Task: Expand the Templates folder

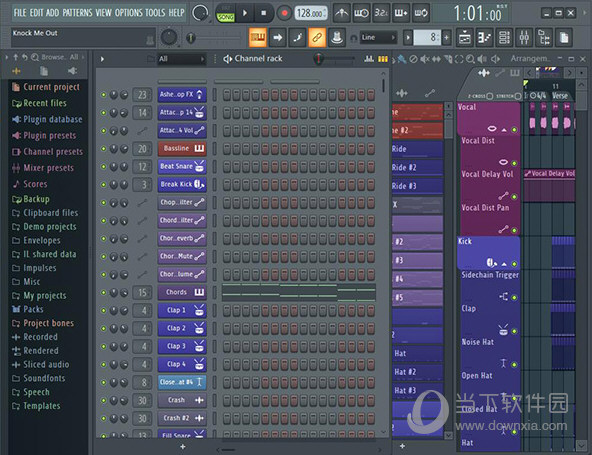Action: (36, 406)
